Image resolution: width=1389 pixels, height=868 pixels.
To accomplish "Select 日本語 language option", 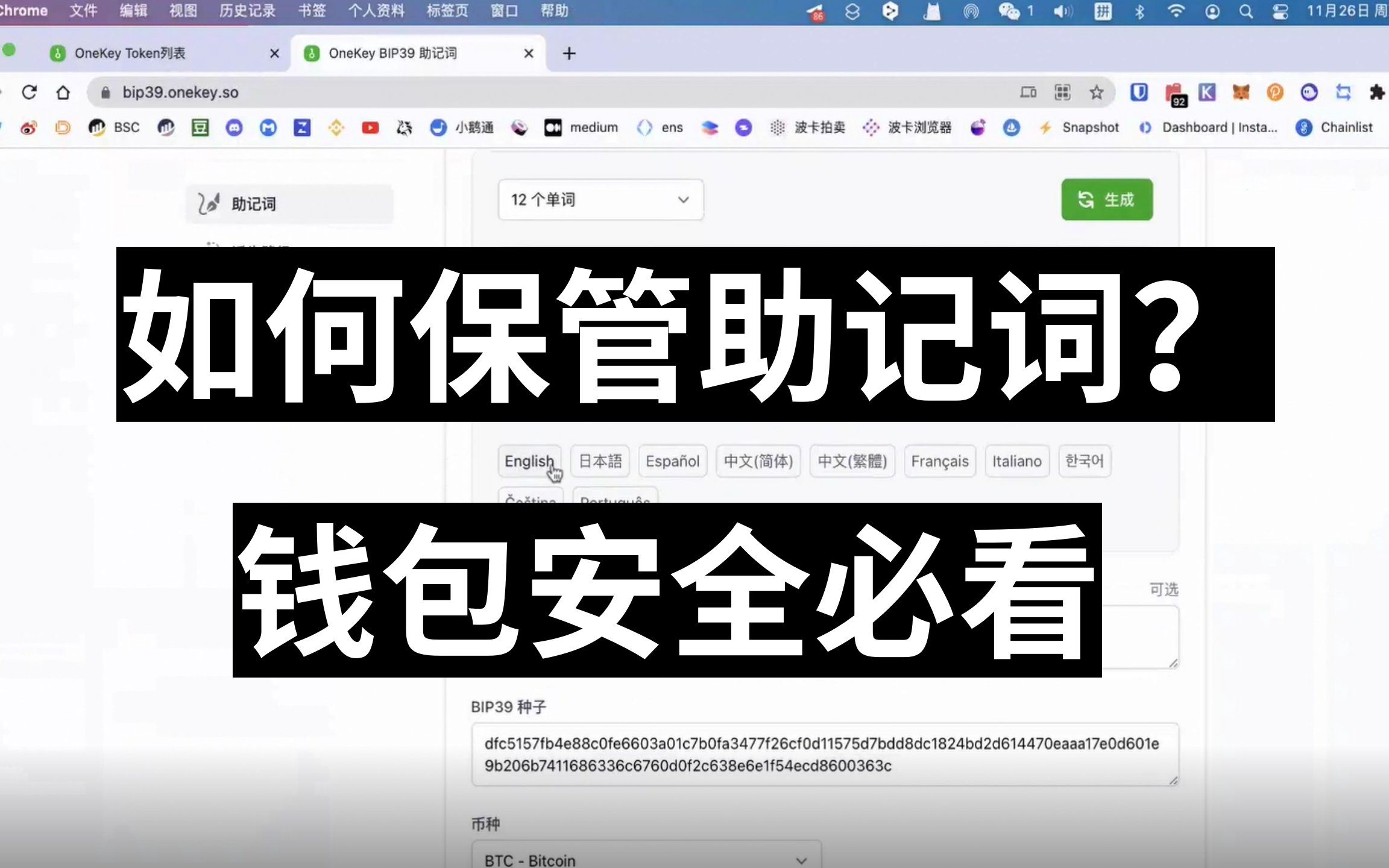I will (600, 461).
